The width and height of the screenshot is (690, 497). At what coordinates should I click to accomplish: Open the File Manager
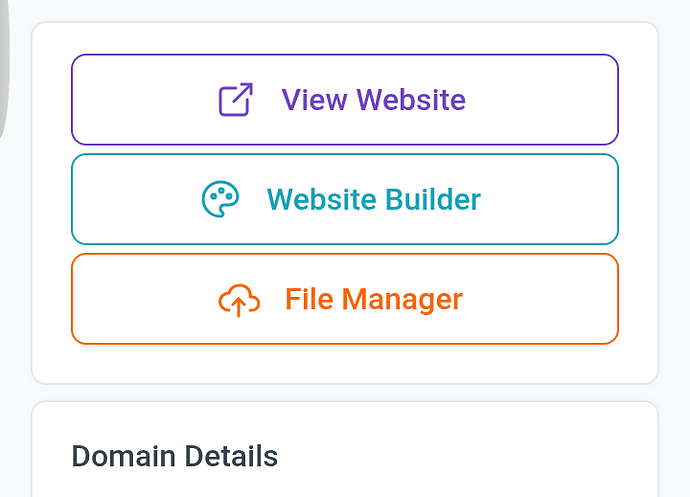coord(345,299)
